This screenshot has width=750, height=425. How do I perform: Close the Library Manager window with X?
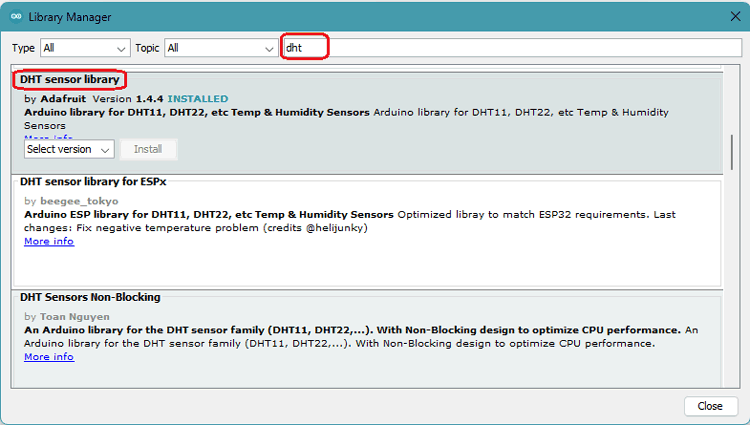click(736, 17)
